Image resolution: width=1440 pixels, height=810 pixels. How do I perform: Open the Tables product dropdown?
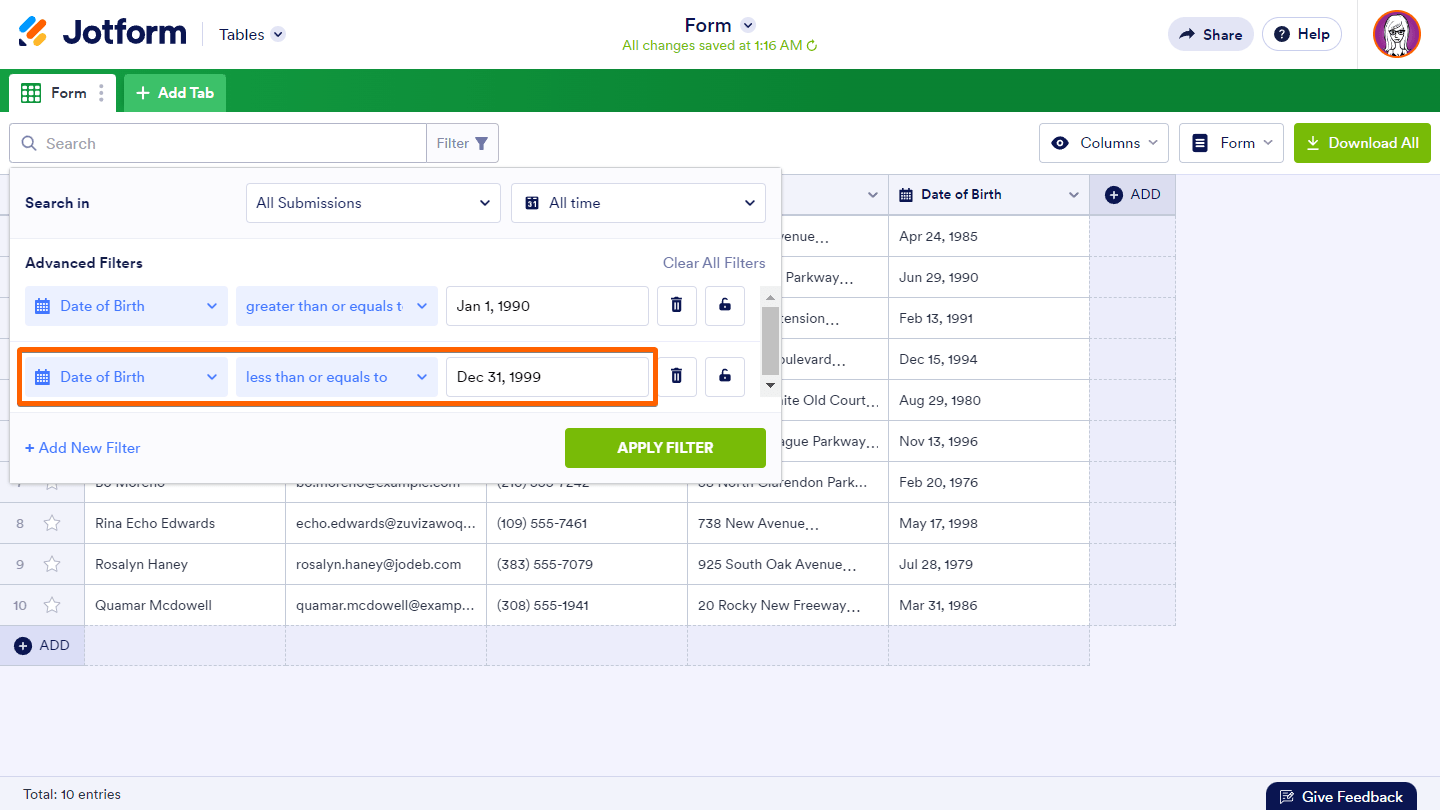pos(252,34)
